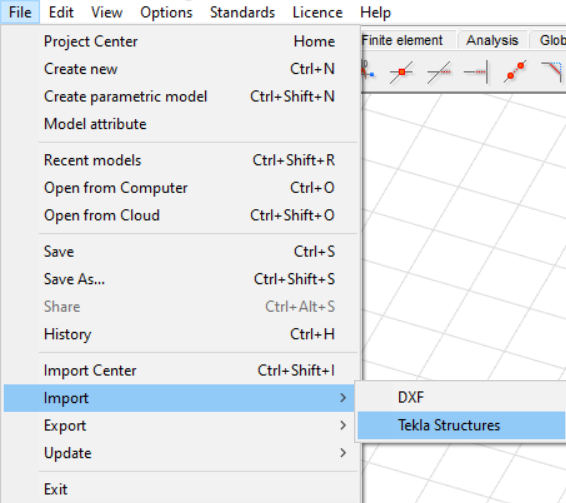
Task: Expand the Update submenu arrow
Action: 343,453
